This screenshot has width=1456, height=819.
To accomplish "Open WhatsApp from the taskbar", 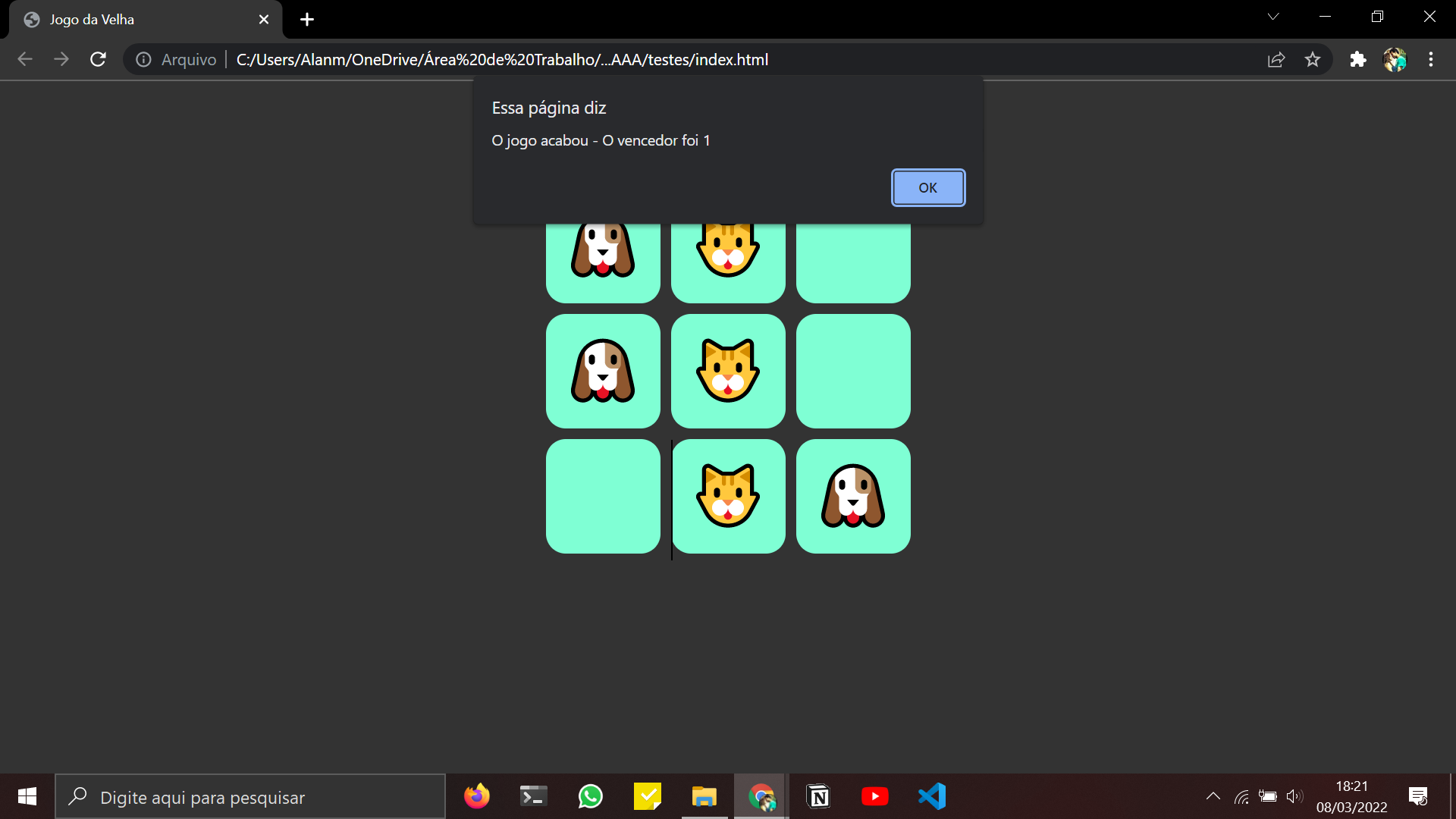I will point(590,796).
